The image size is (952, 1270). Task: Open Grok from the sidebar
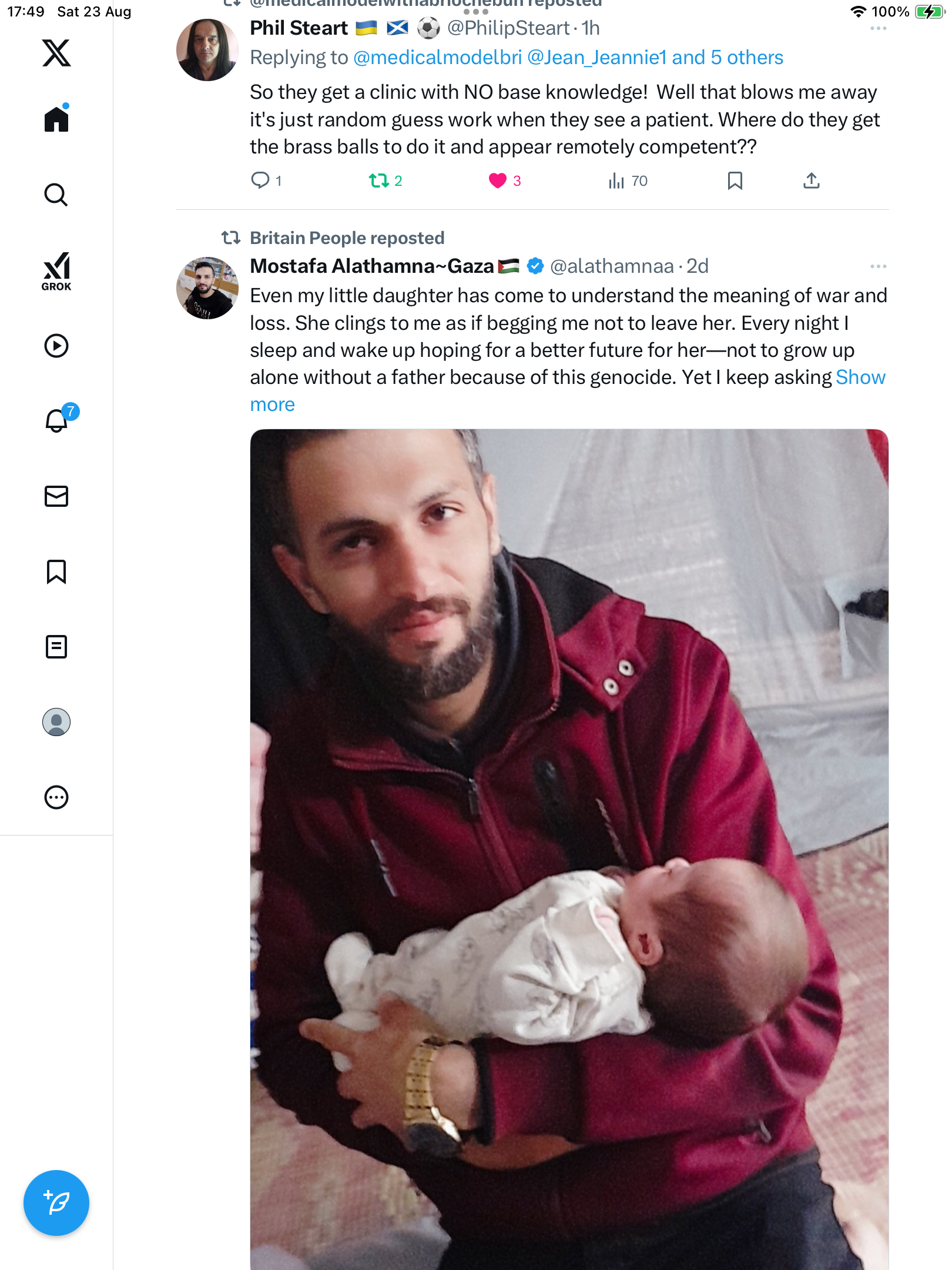click(x=56, y=271)
